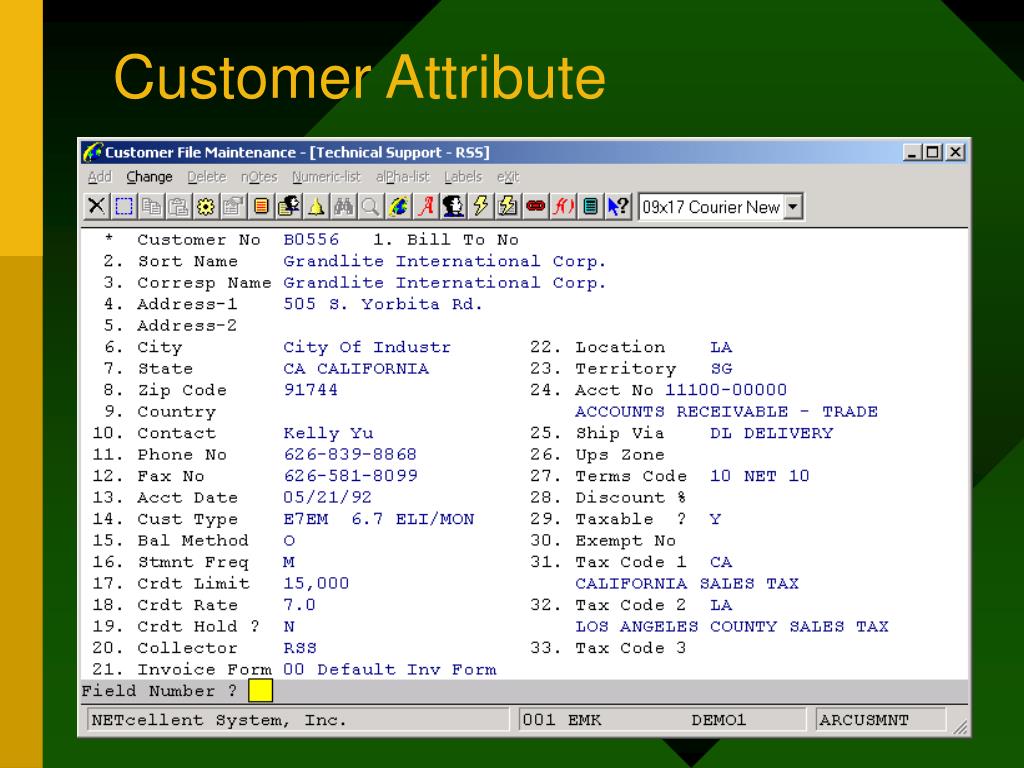
Task: Click the red script letter A icon
Action: point(426,206)
